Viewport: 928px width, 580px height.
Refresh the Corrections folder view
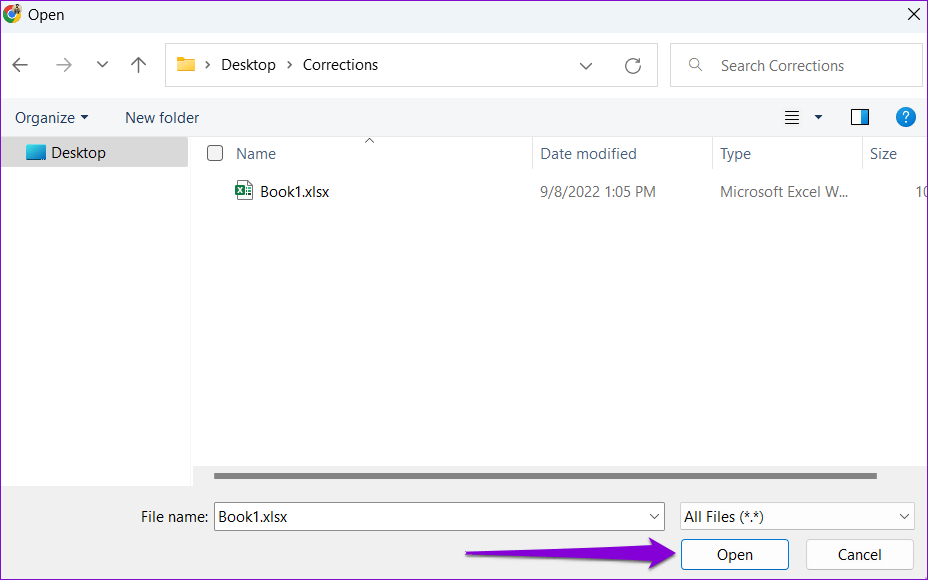pyautogui.click(x=632, y=66)
